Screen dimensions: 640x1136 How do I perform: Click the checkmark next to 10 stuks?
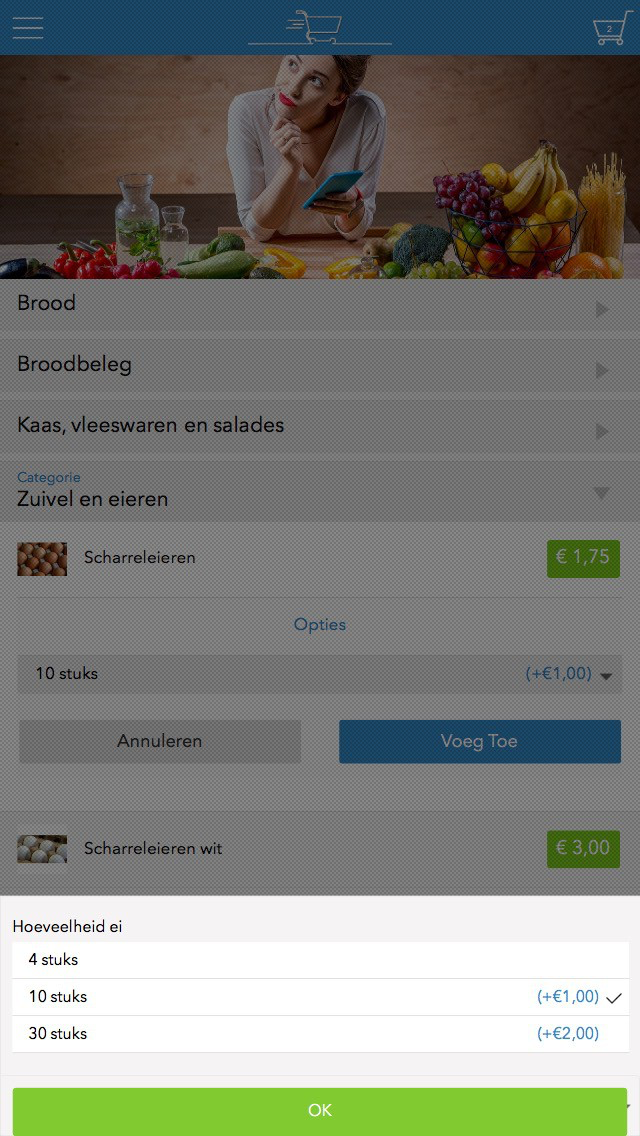[x=614, y=998]
